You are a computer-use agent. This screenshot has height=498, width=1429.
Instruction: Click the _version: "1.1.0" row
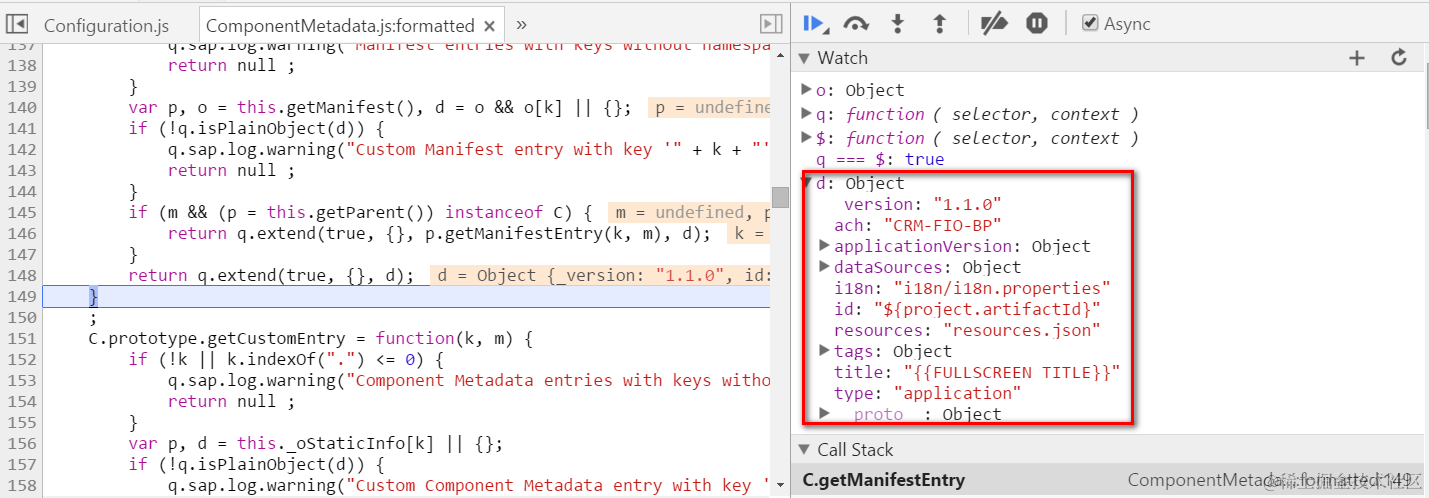tap(918, 204)
